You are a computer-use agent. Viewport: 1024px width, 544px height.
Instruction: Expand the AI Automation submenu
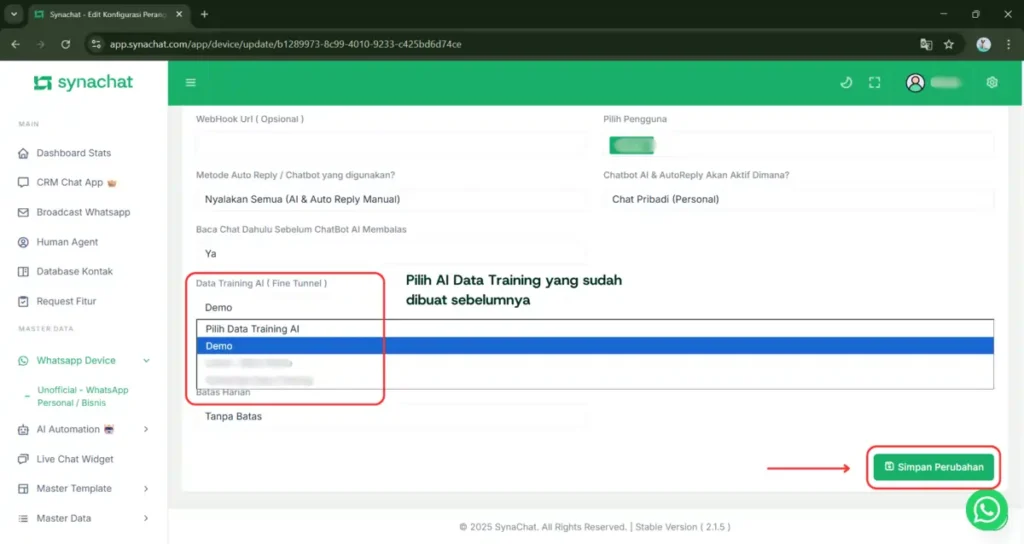146,429
